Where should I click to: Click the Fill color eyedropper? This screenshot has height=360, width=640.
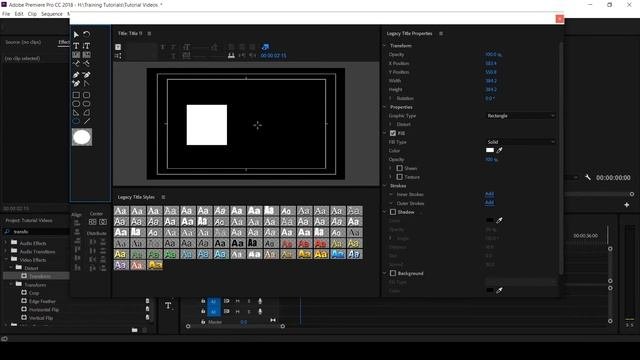[x=499, y=150]
